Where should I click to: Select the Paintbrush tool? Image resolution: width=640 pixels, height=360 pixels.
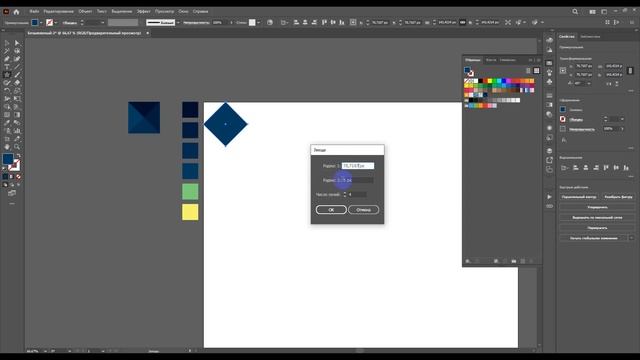coord(17,75)
